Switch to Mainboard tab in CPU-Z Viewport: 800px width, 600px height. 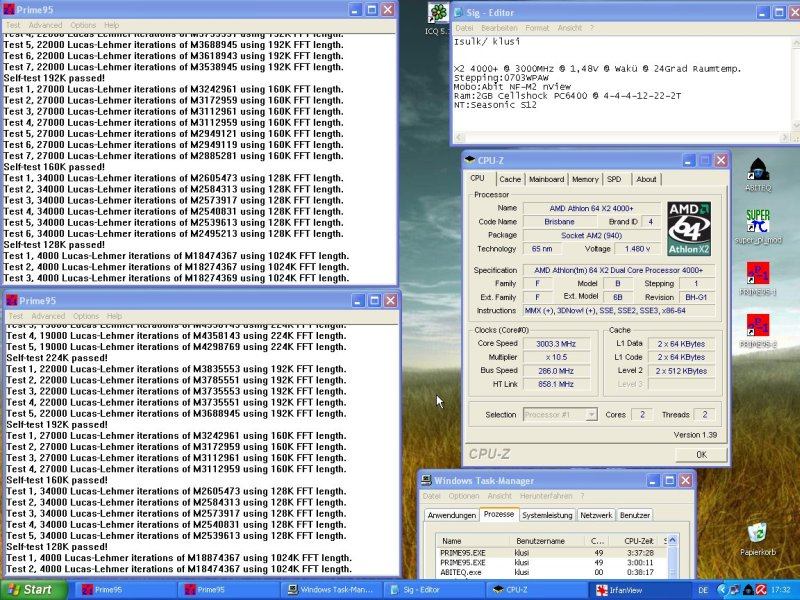pyautogui.click(x=546, y=179)
